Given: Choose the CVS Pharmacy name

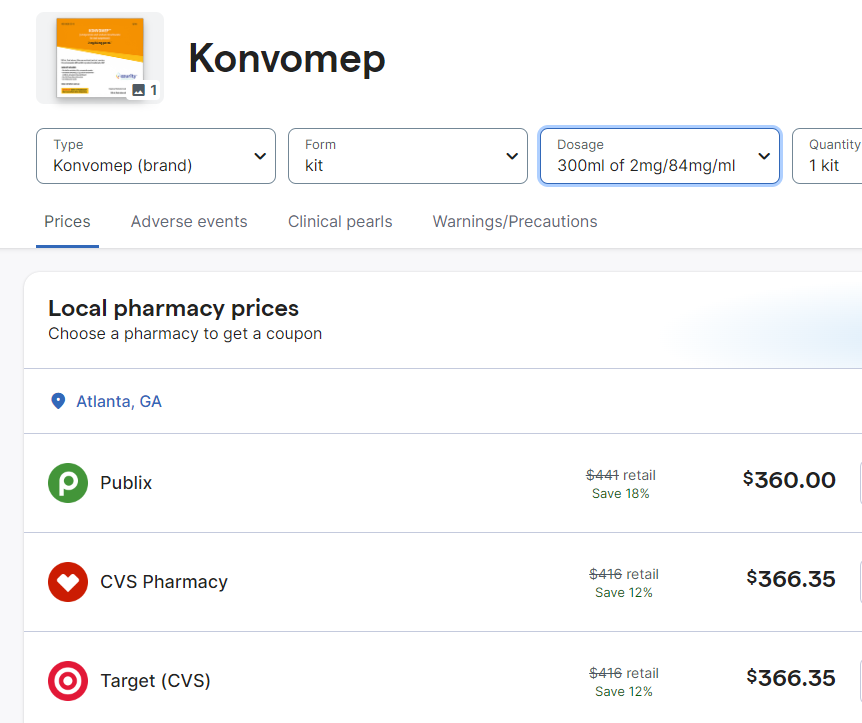Looking at the screenshot, I should click(164, 582).
